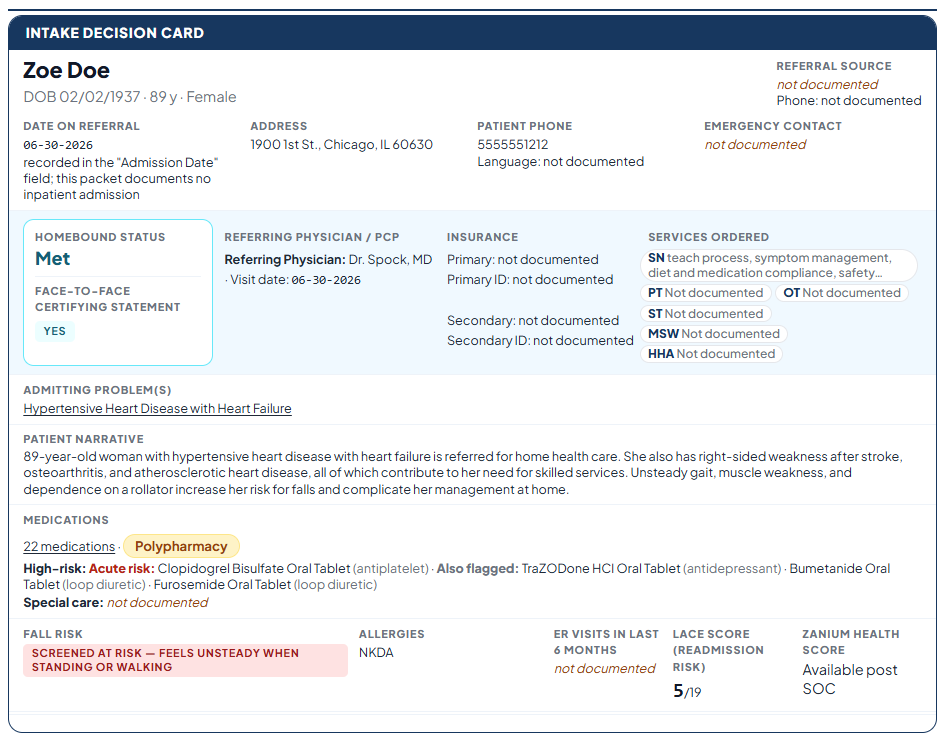Click the Polypharmacy badge

pyautogui.click(x=181, y=547)
